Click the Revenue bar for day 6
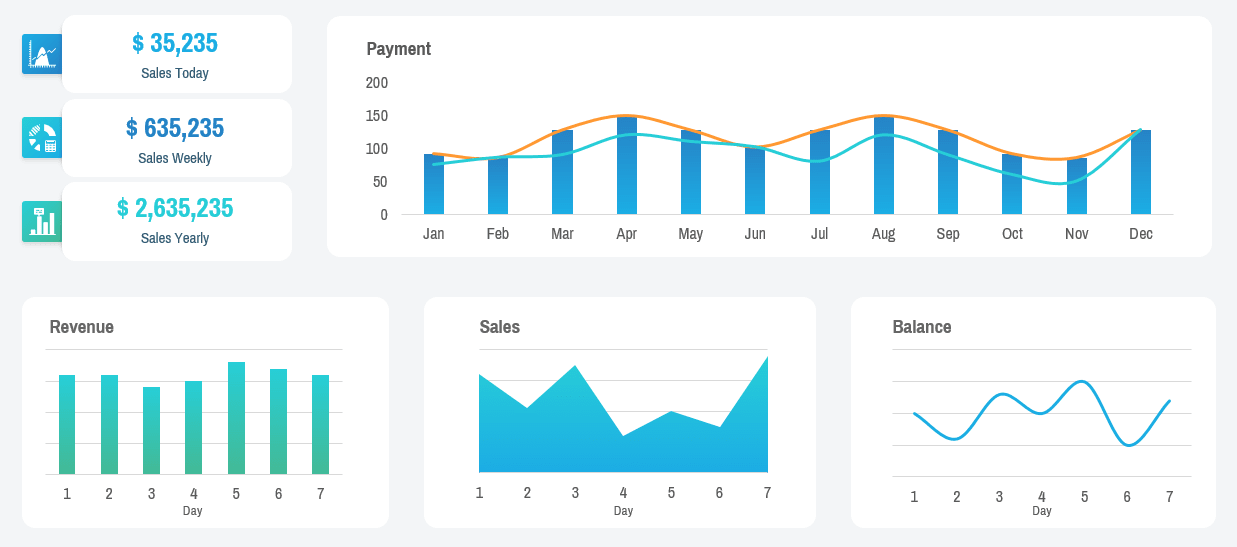 278,422
